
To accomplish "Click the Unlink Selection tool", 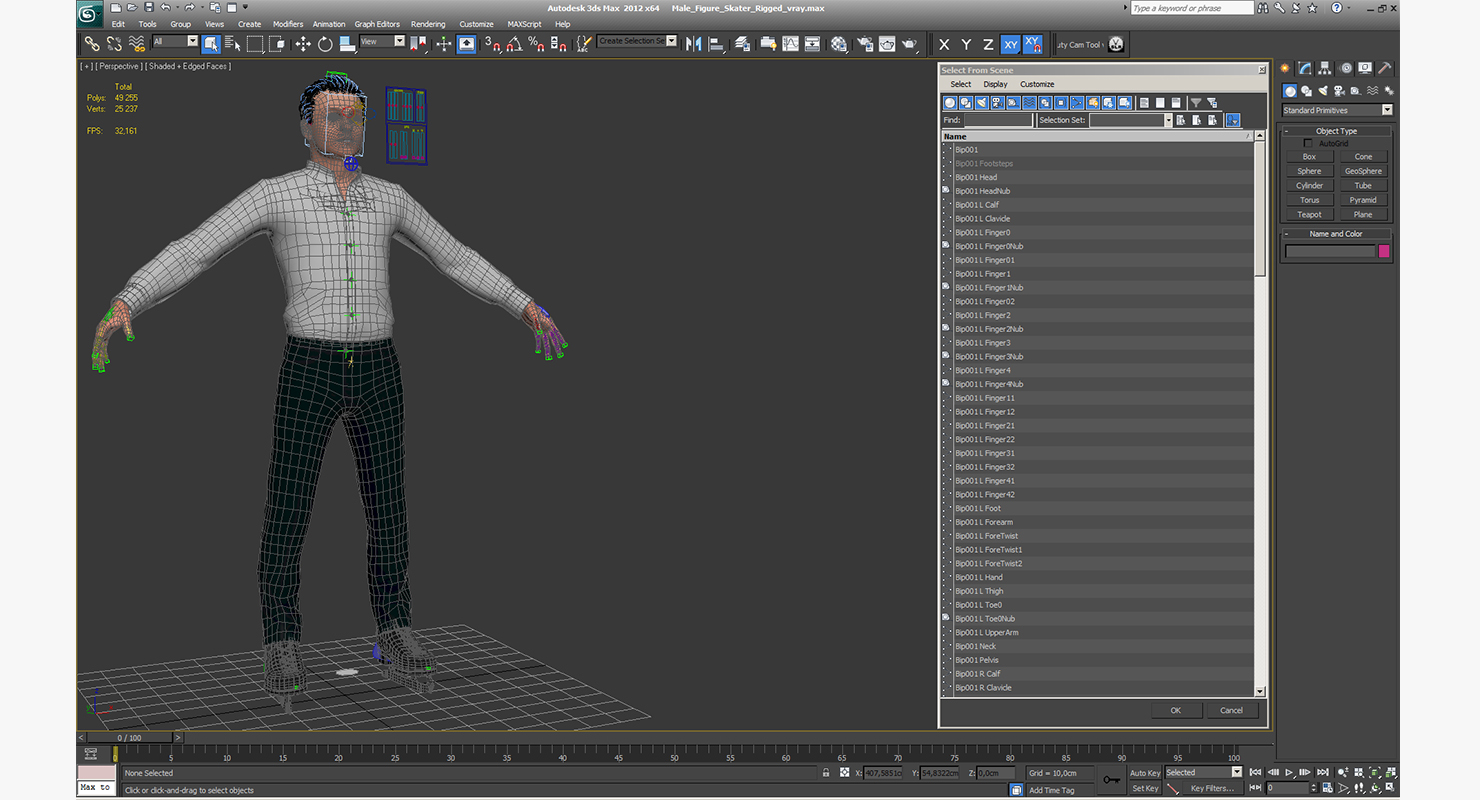I will (114, 43).
